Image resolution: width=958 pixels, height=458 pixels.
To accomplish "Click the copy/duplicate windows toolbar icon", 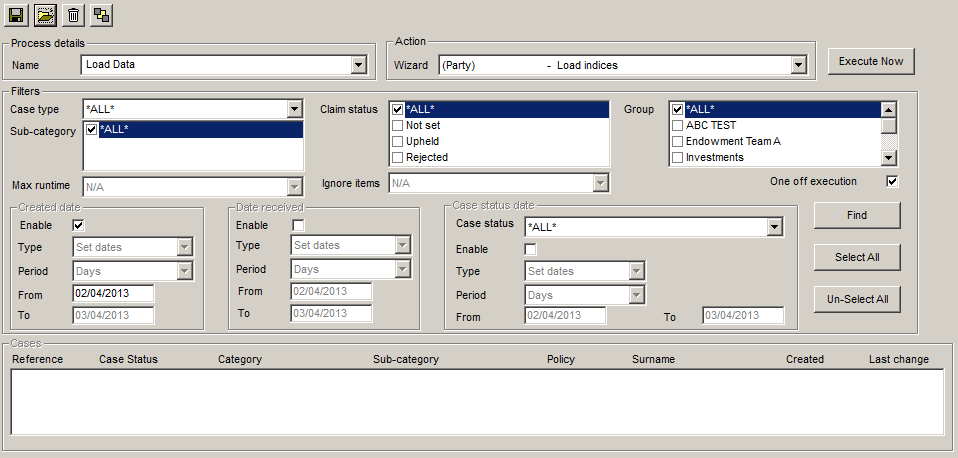I will [x=101, y=15].
